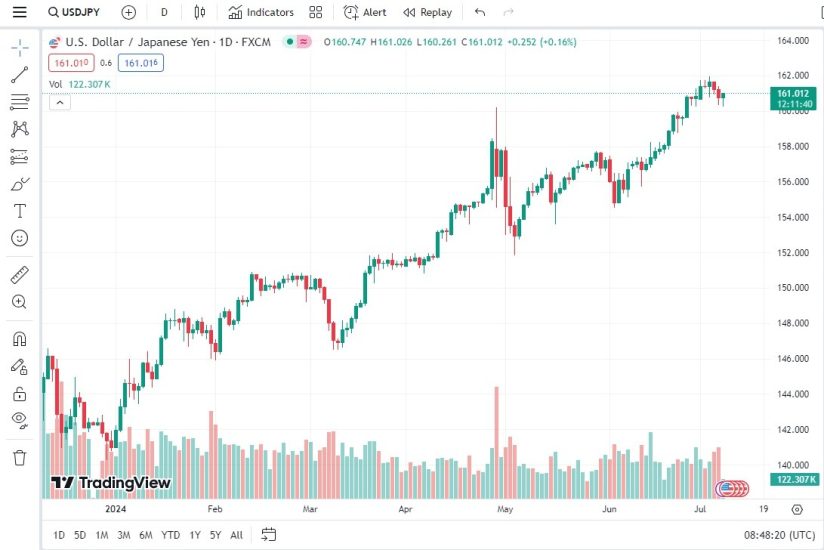824x550 pixels.
Task: Hide all drawings with the eye icon
Action: point(19,420)
